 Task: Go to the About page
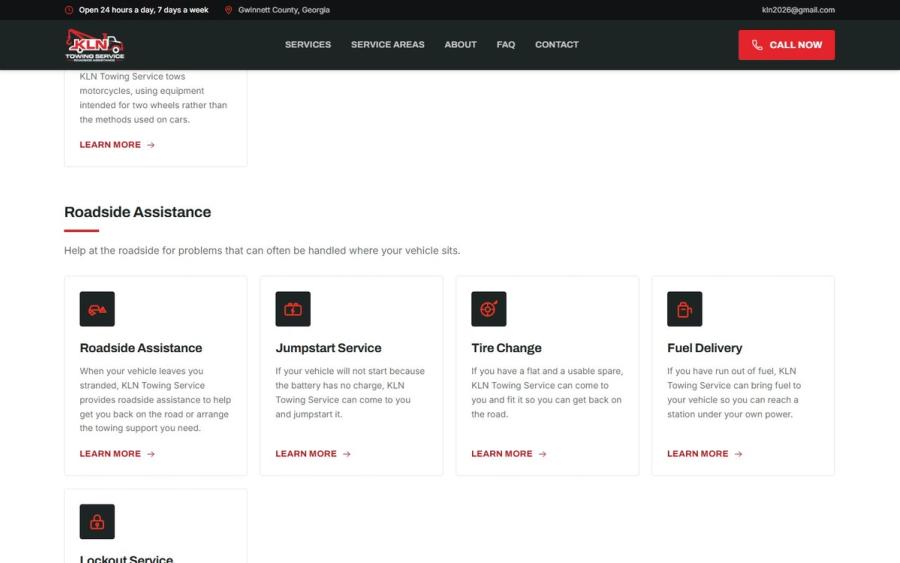(x=460, y=45)
